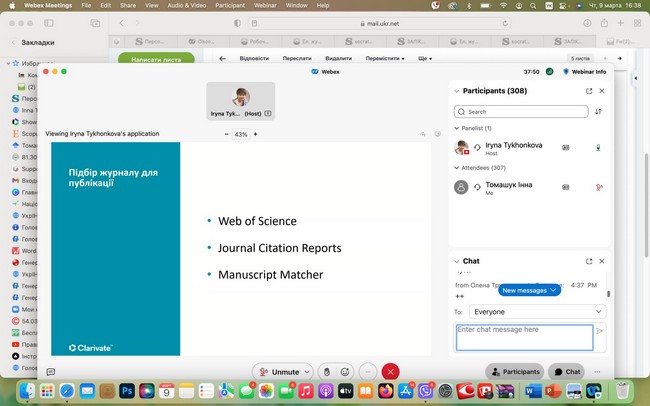Click Iryna Tykhonkova's green microphone icon
Screen dimensions: 650x406
[x=598, y=147]
